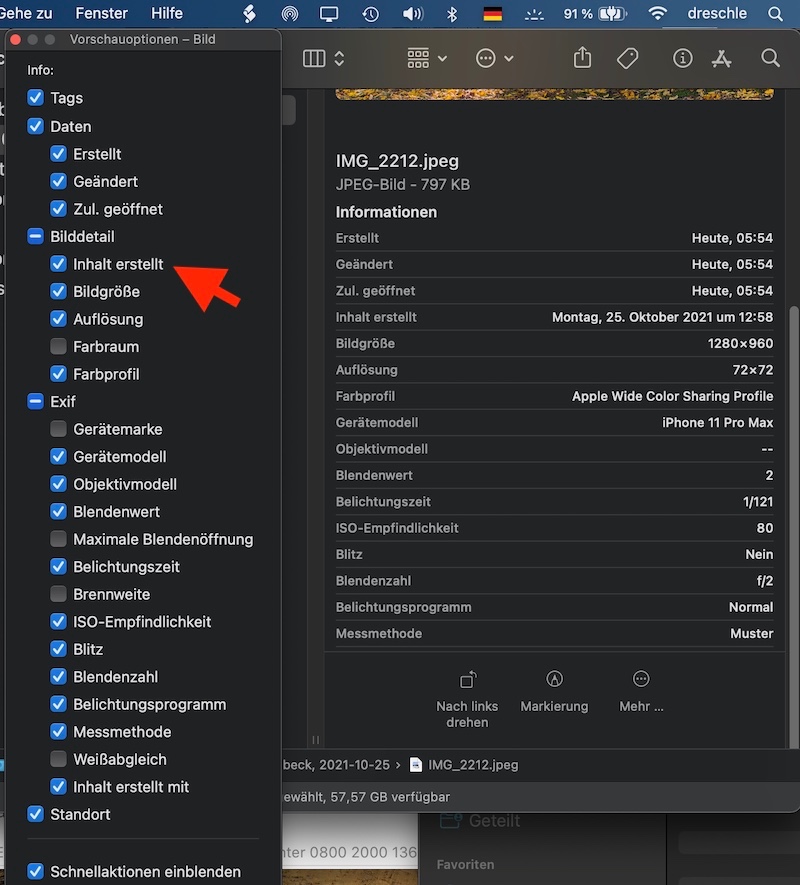Click the Share icon in Finder toolbar
Image resolution: width=800 pixels, height=885 pixels.
[x=584, y=59]
